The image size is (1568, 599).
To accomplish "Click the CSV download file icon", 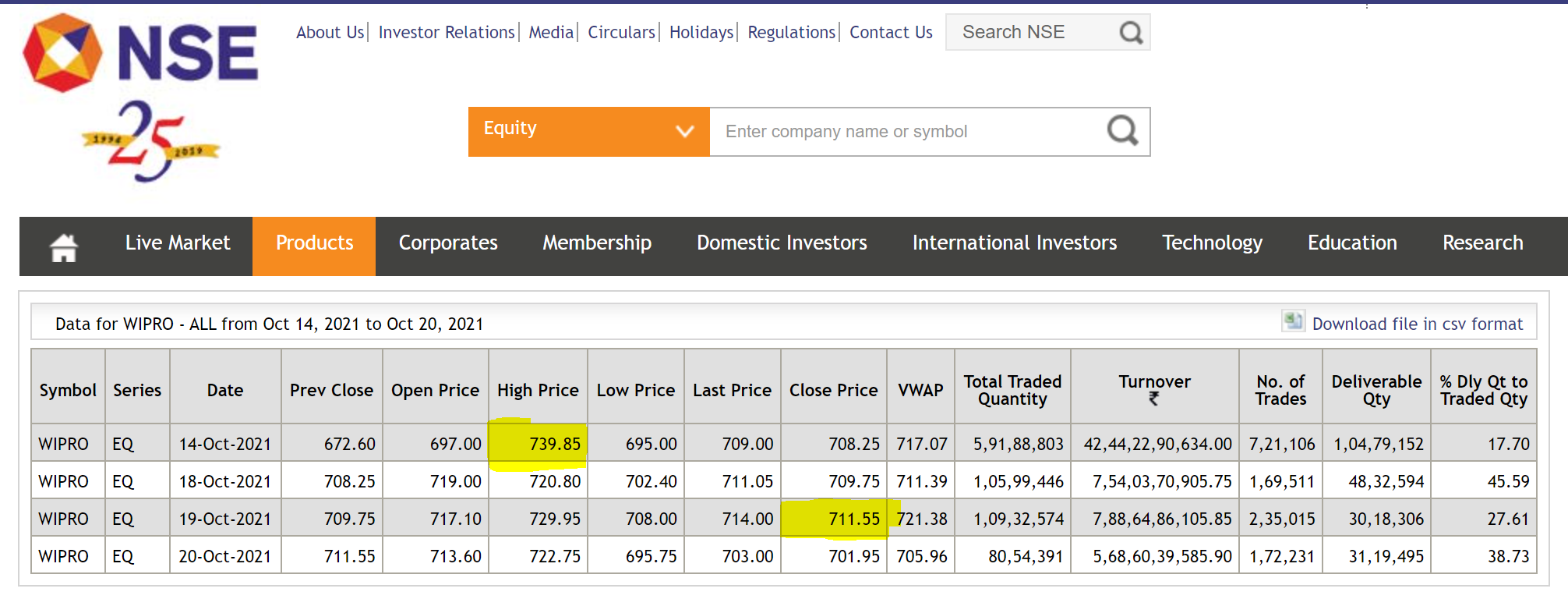I will point(1294,321).
